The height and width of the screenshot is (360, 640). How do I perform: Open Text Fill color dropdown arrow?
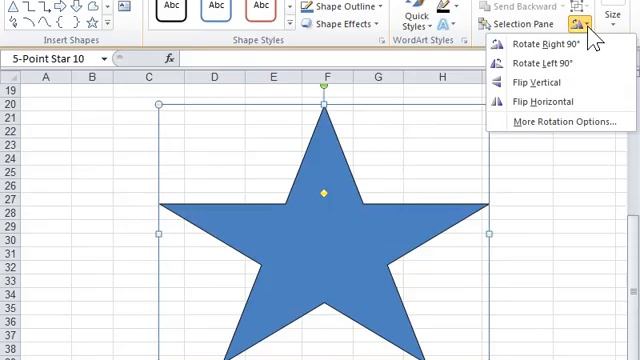[x=456, y=6]
